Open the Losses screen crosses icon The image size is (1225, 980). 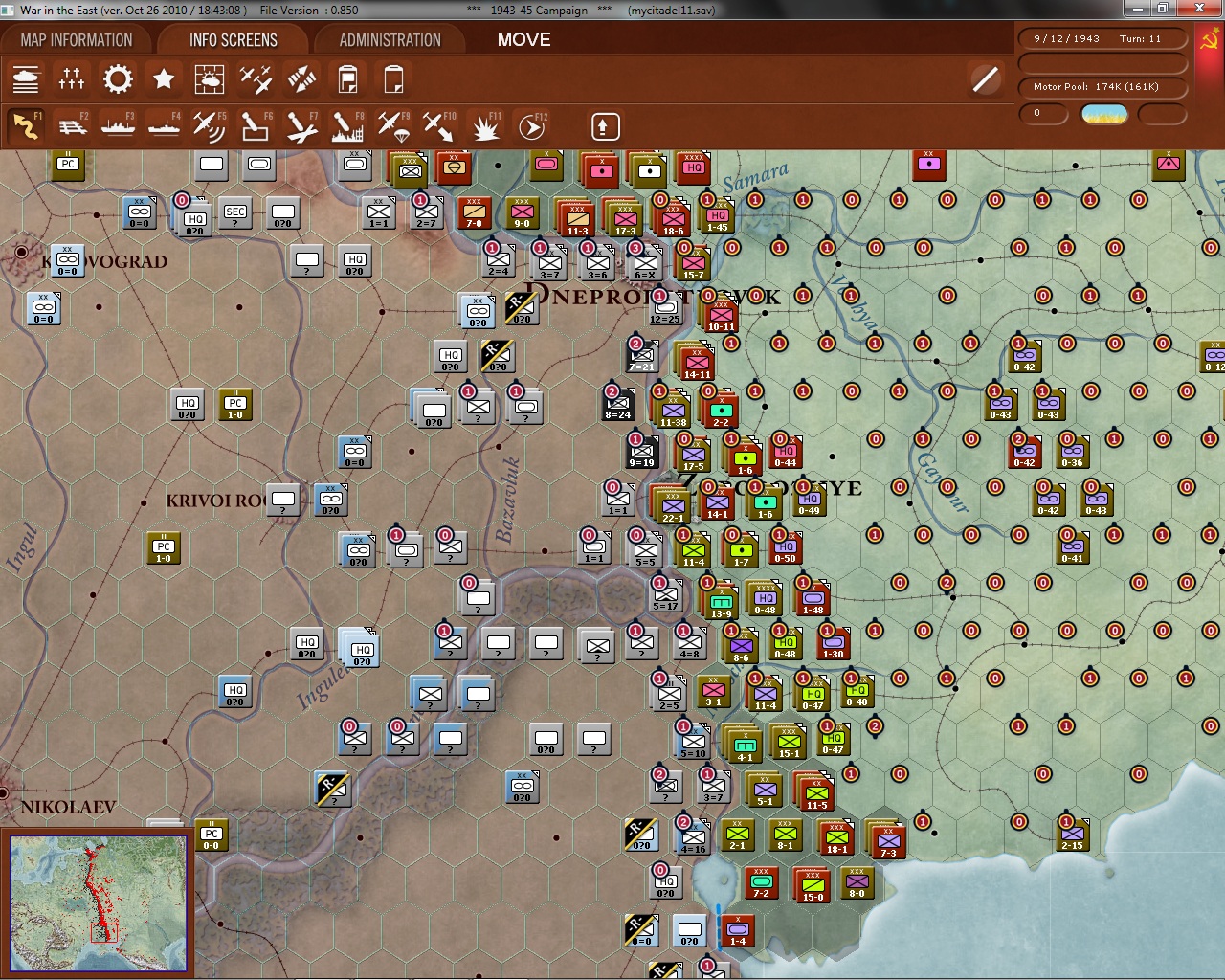[72, 79]
